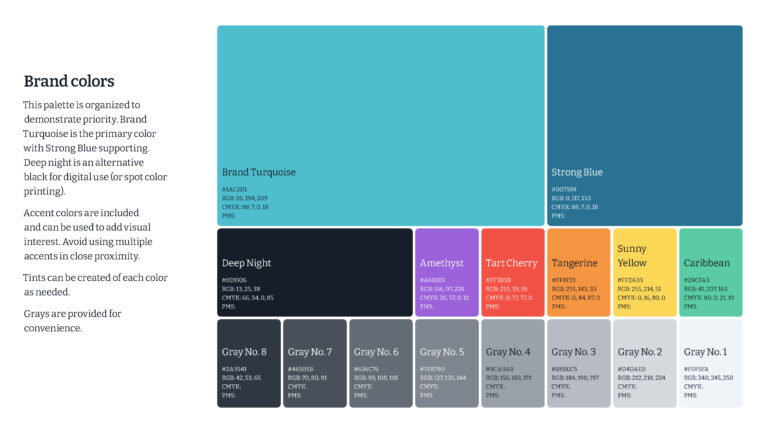Select the Gray No. 7 swatch

point(315,363)
